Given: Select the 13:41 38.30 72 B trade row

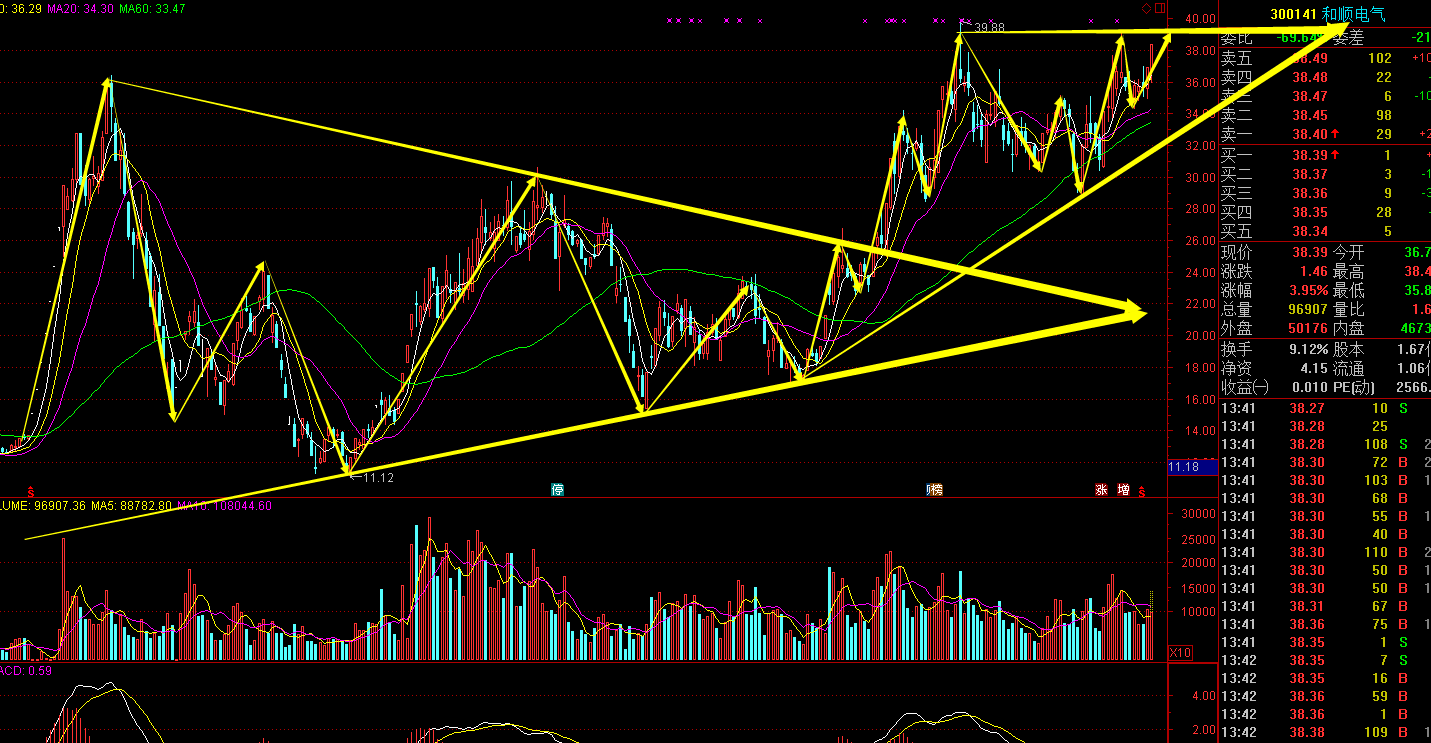Looking at the screenshot, I should (x=1325, y=462).
